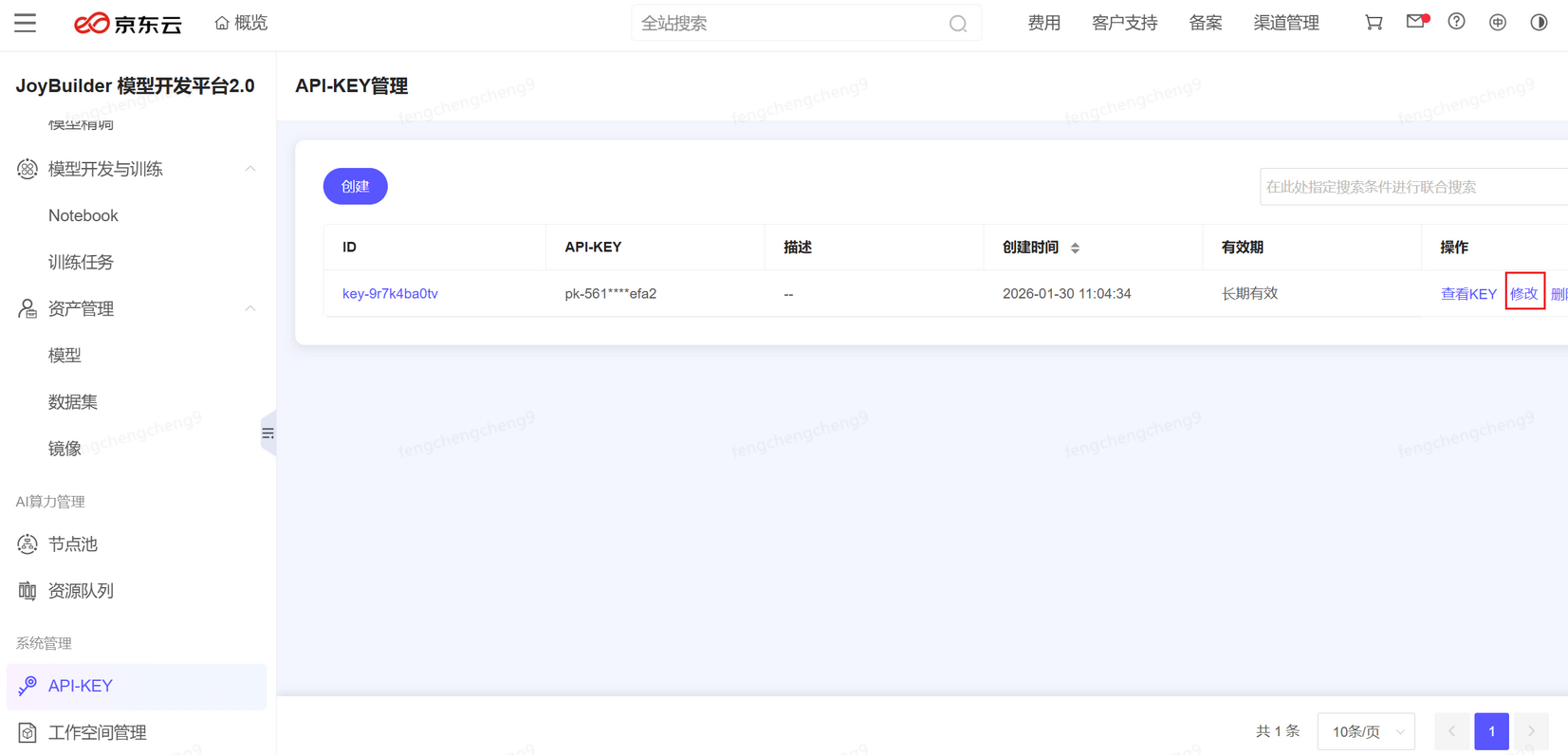Go to the previous page

[1451, 731]
